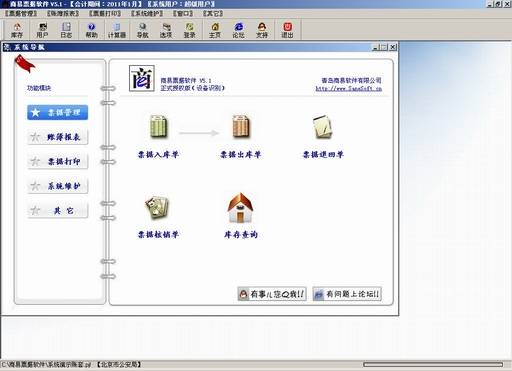Launch the 计算器 calculator toolbar icon
Viewport: 512px width, 371px height.
click(117, 30)
